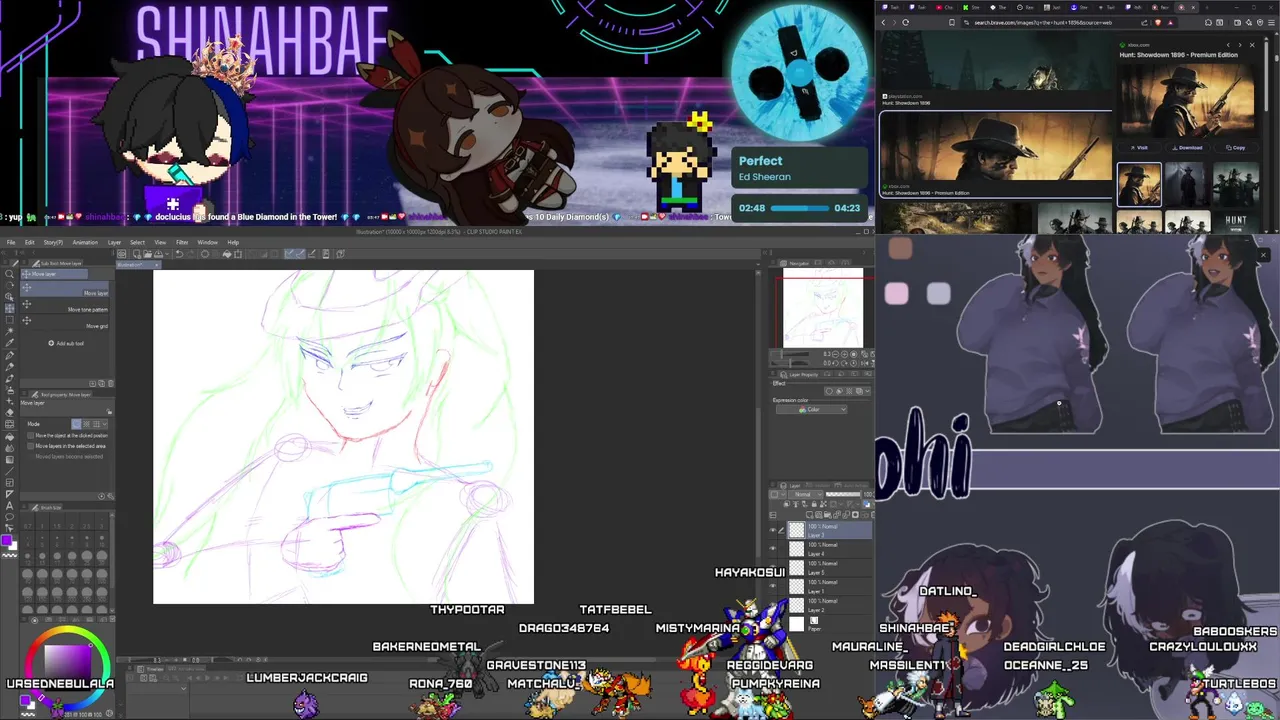Select the Move layer tool in toolbar
Screen dimensions: 1280x720
(9, 308)
